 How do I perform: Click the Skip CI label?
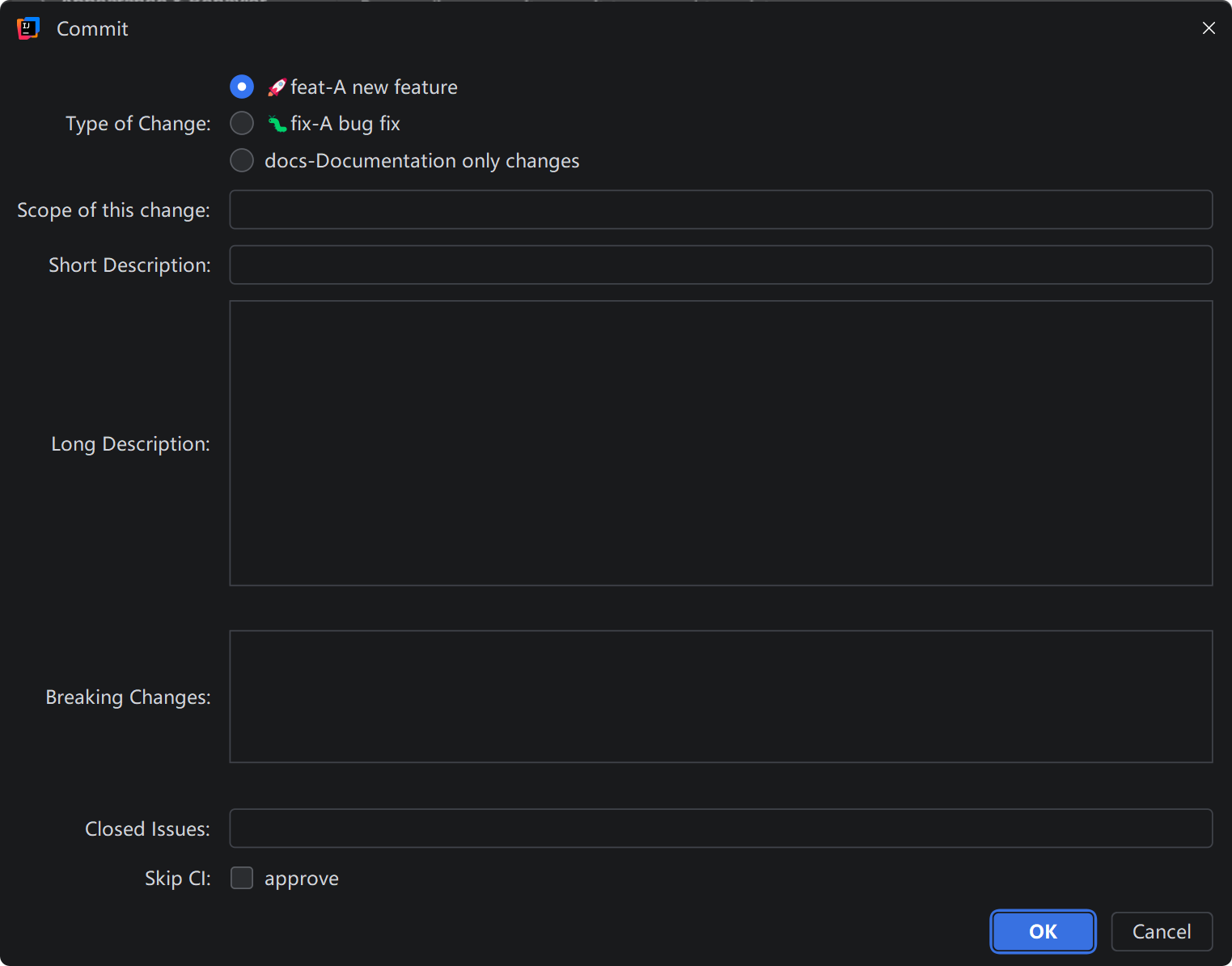[x=176, y=878]
